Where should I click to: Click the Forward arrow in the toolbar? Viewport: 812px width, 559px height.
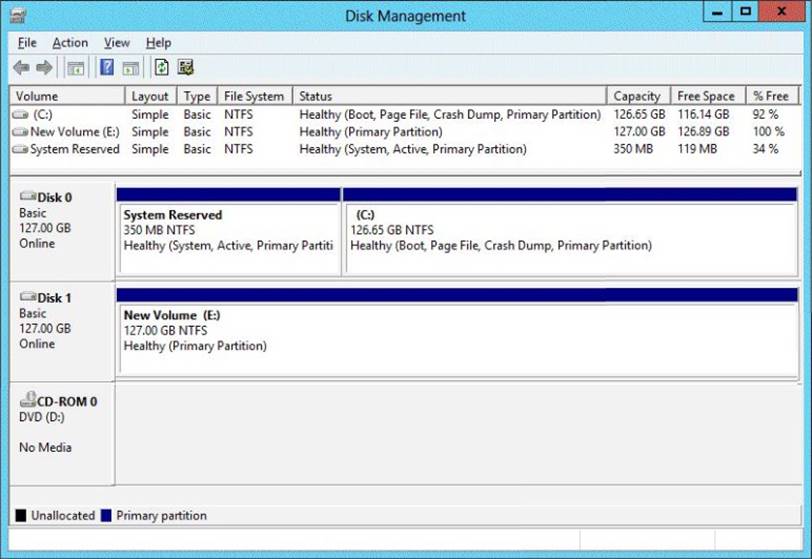point(44,68)
